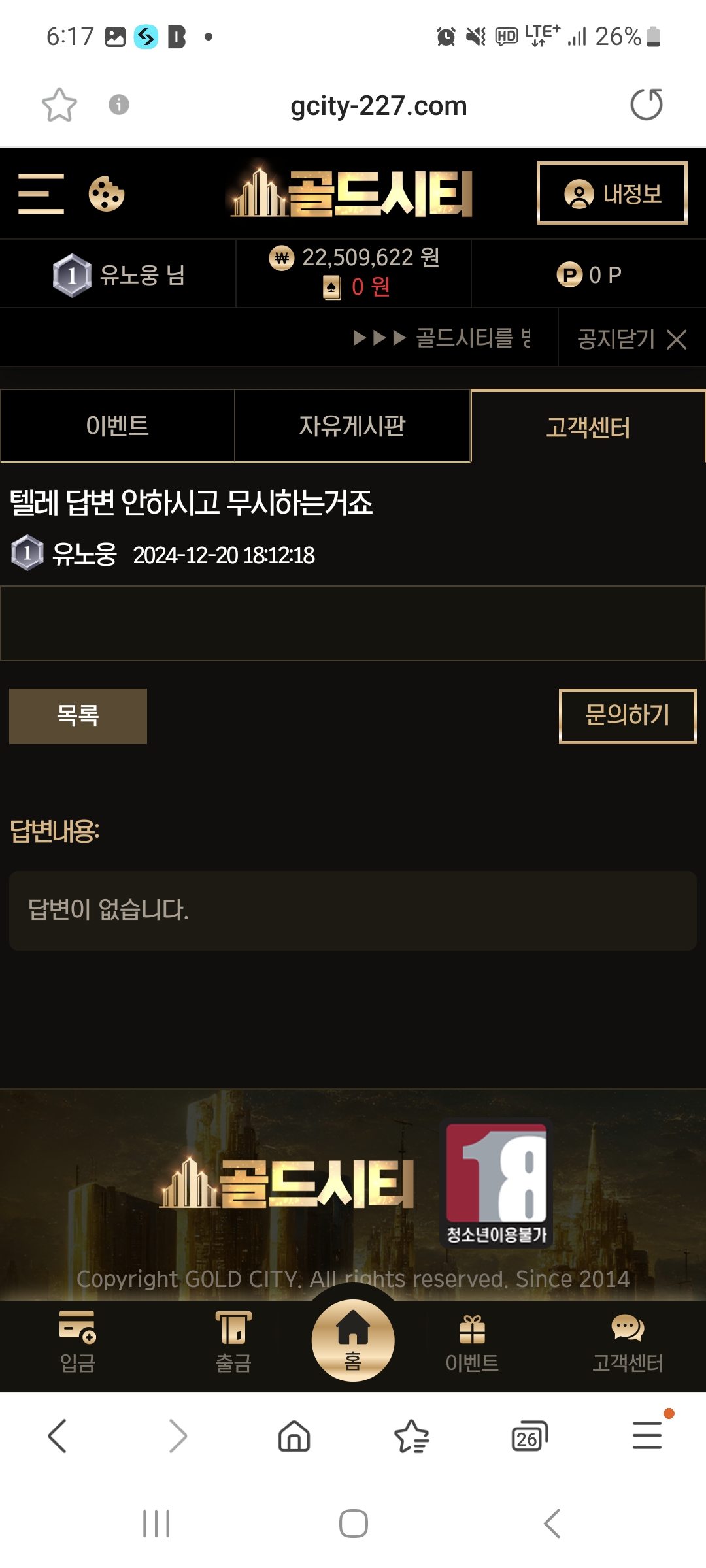
Task: Switch to the 이벤트 tab
Action: coord(118,426)
